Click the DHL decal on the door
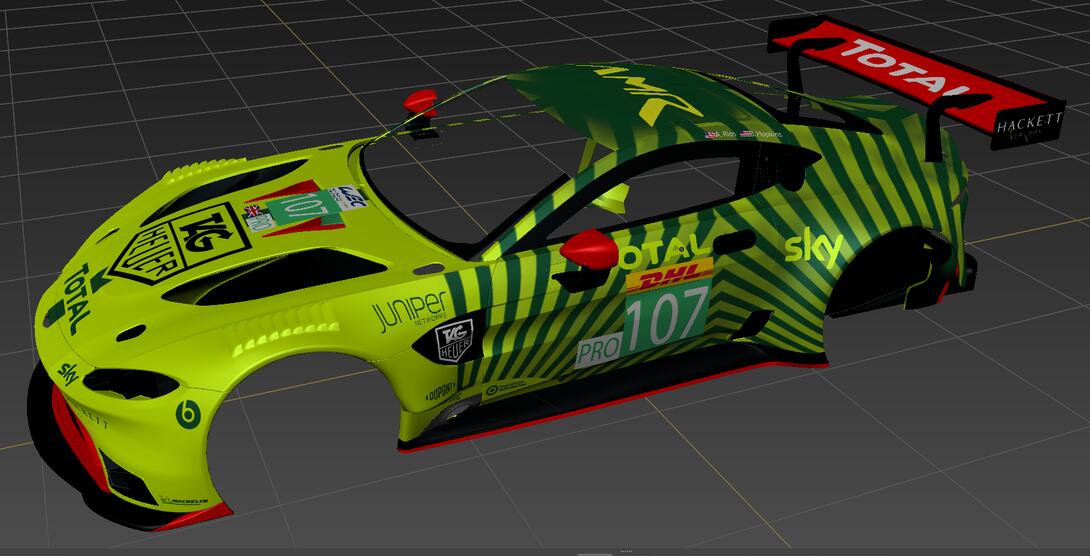This screenshot has width=1090, height=556. click(669, 275)
